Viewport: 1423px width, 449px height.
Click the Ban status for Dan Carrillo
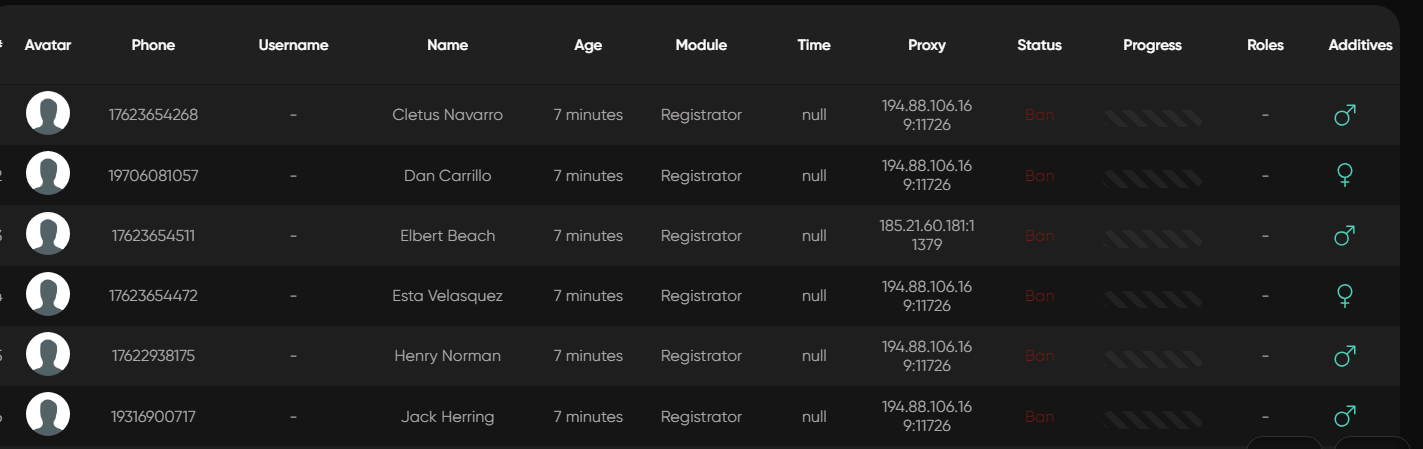[1039, 176]
